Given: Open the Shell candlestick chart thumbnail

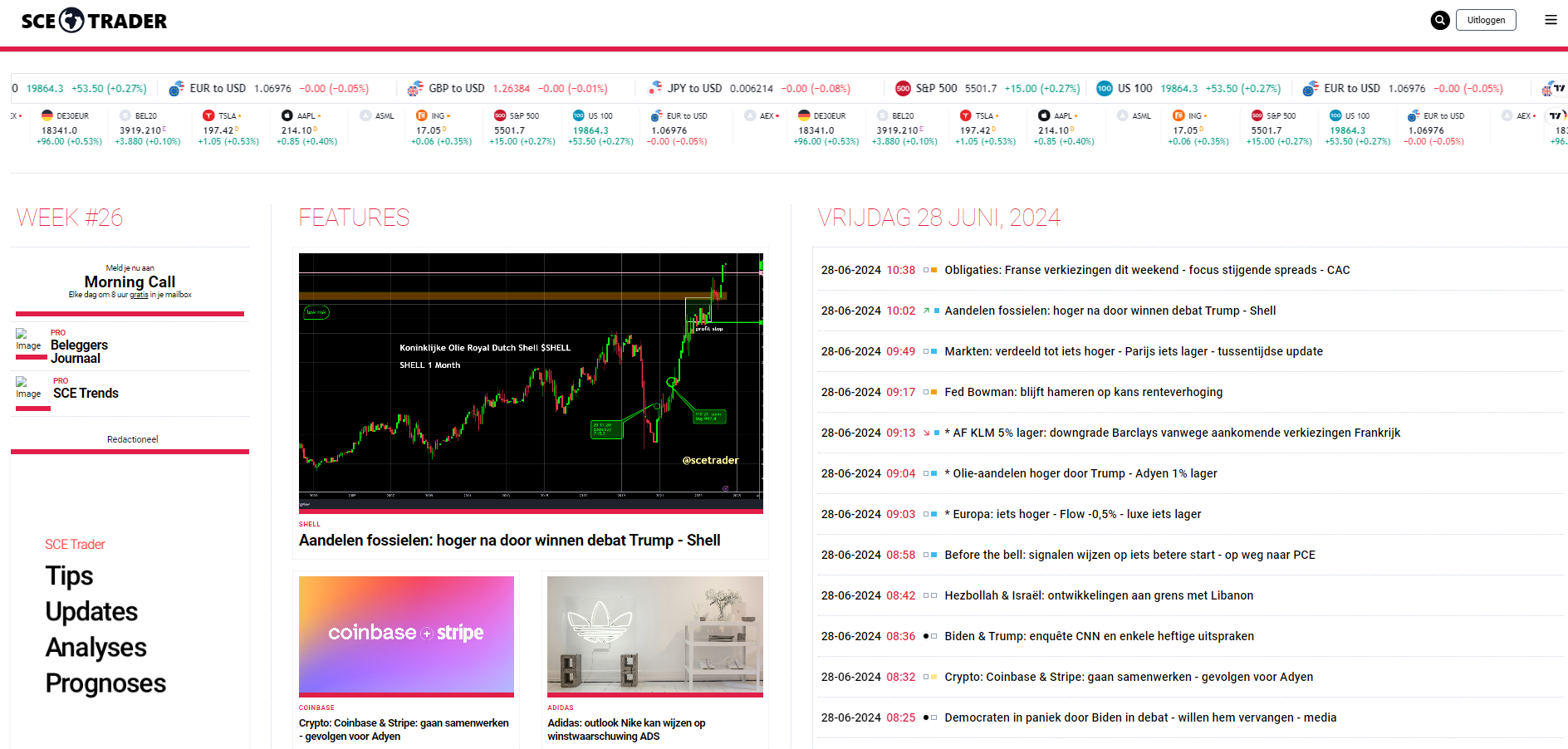Looking at the screenshot, I should click(x=530, y=380).
